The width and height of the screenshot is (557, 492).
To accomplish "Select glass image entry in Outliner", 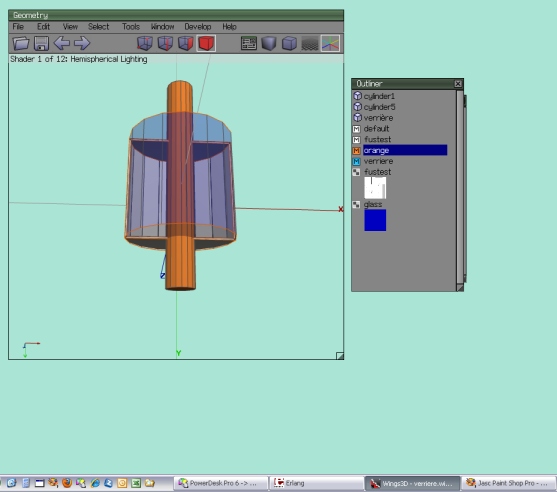I will [373, 204].
